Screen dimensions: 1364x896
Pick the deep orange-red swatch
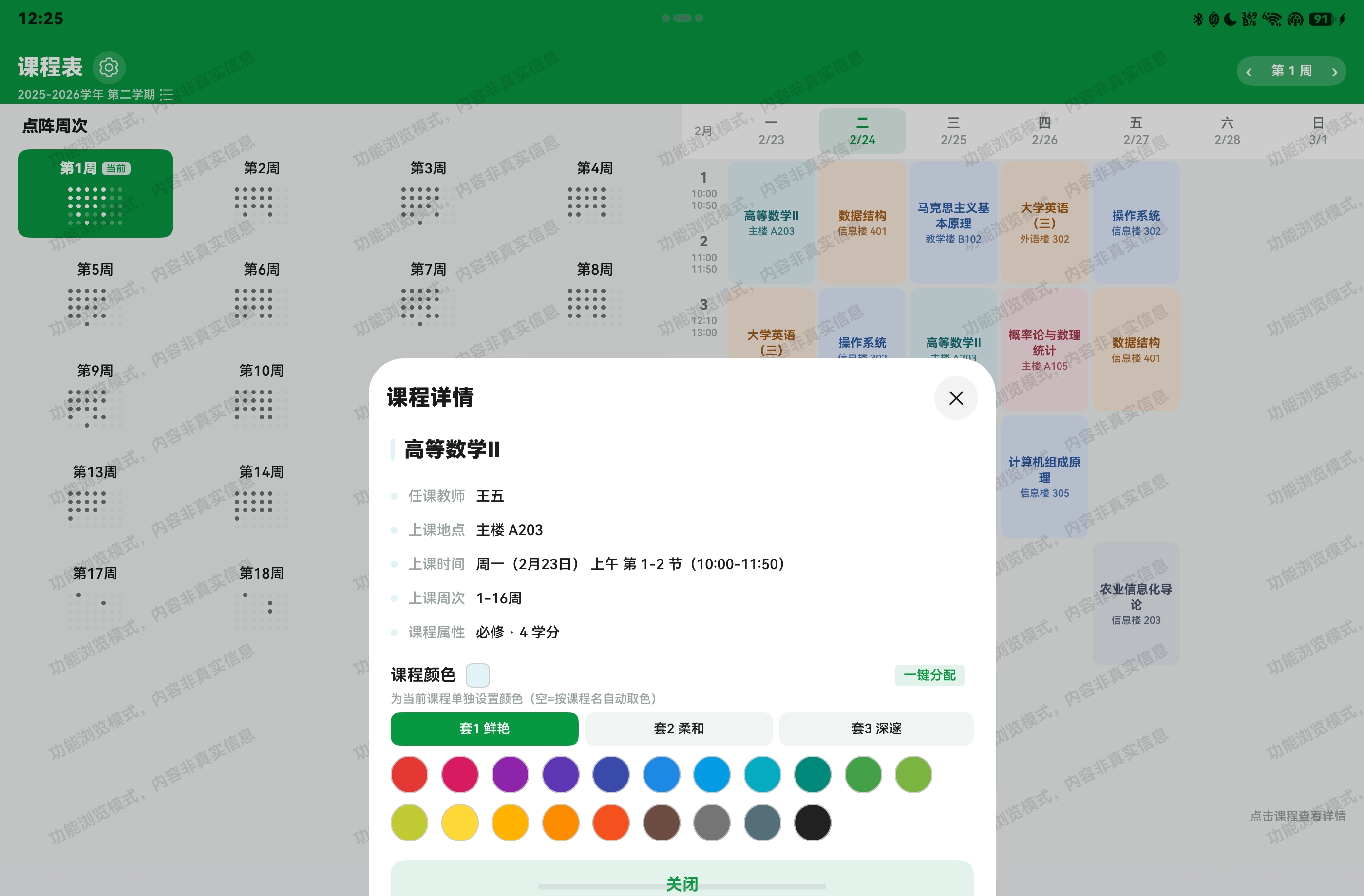pos(611,822)
